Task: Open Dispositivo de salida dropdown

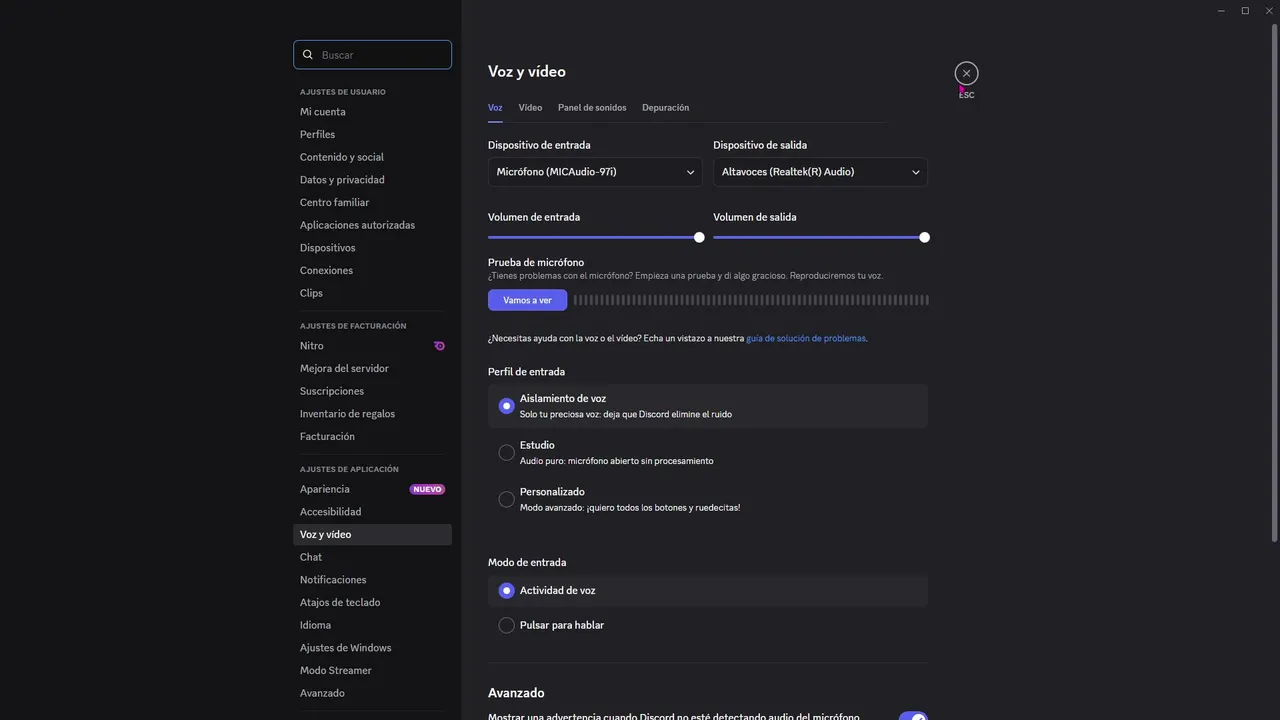Action: pyautogui.click(x=820, y=172)
